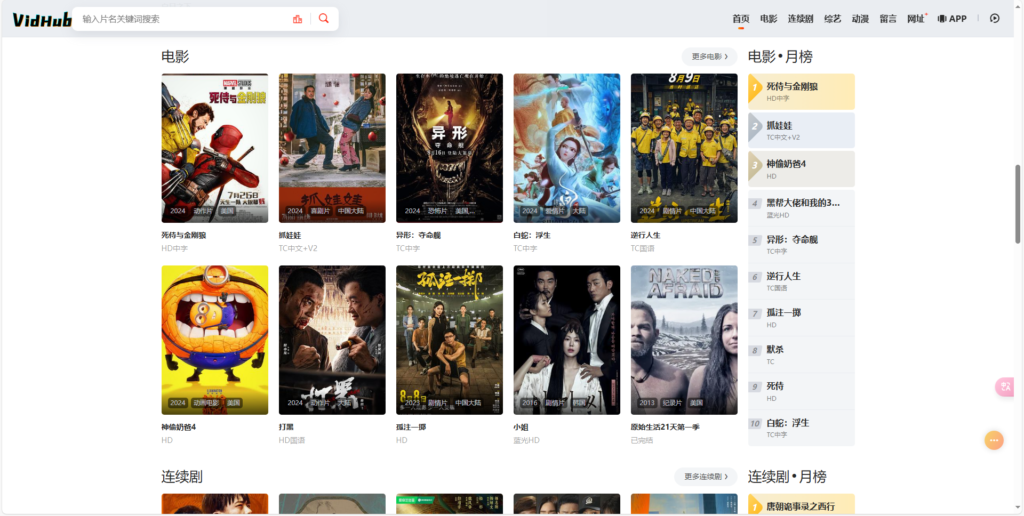This screenshot has height=516, width=1024.
Task: Open the 逆行人生 poster
Action: (x=684, y=148)
